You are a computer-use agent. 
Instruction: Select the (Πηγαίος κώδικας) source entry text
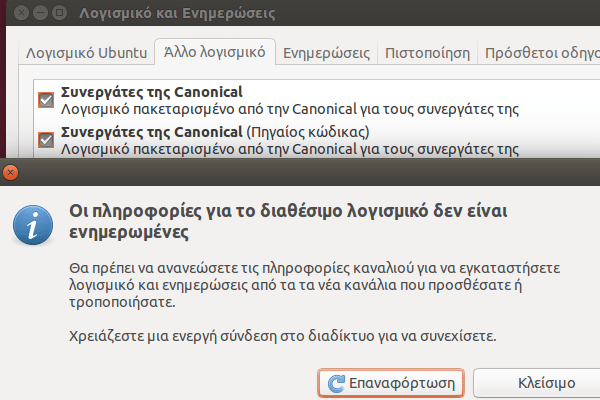(x=308, y=132)
